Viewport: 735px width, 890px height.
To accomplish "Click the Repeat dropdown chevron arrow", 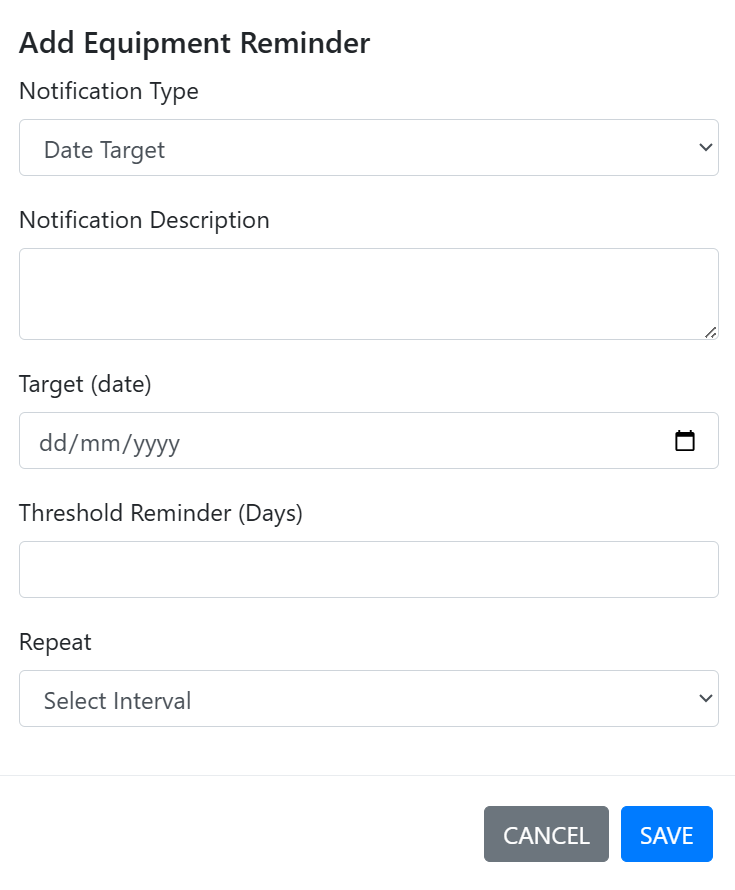I will [x=705, y=699].
